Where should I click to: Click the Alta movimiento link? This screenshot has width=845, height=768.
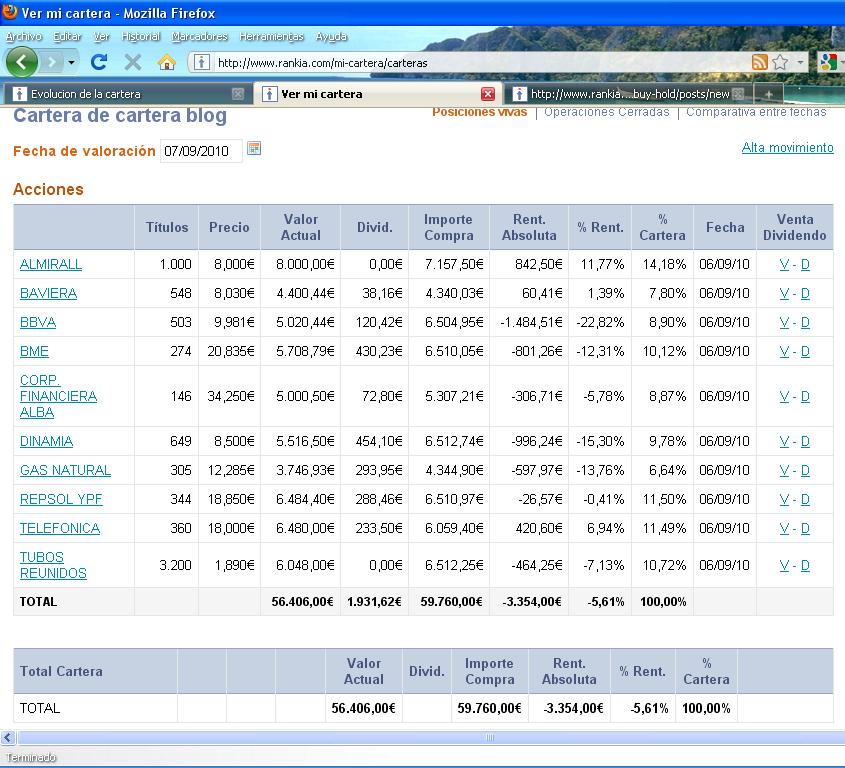coord(787,148)
